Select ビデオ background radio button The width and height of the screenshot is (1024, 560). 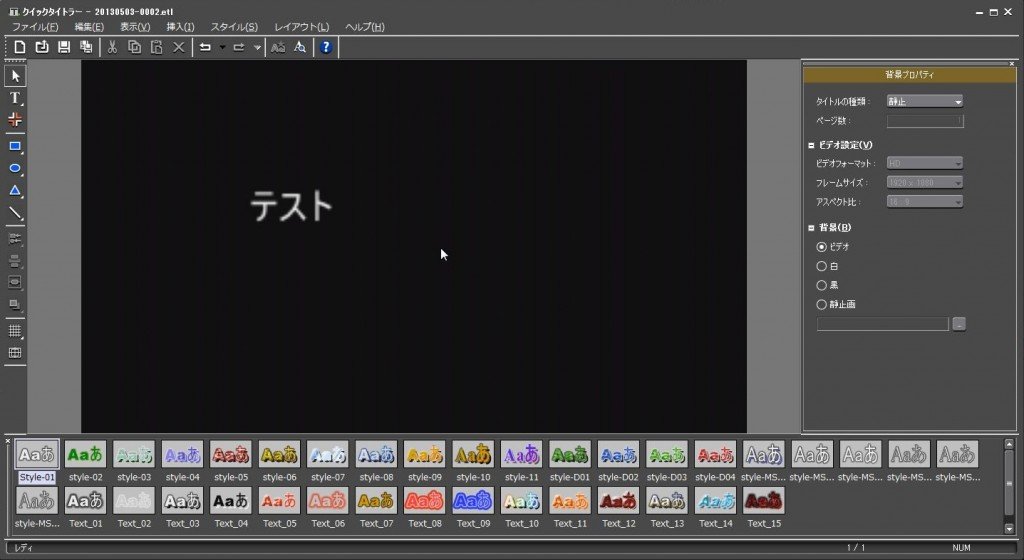point(822,247)
